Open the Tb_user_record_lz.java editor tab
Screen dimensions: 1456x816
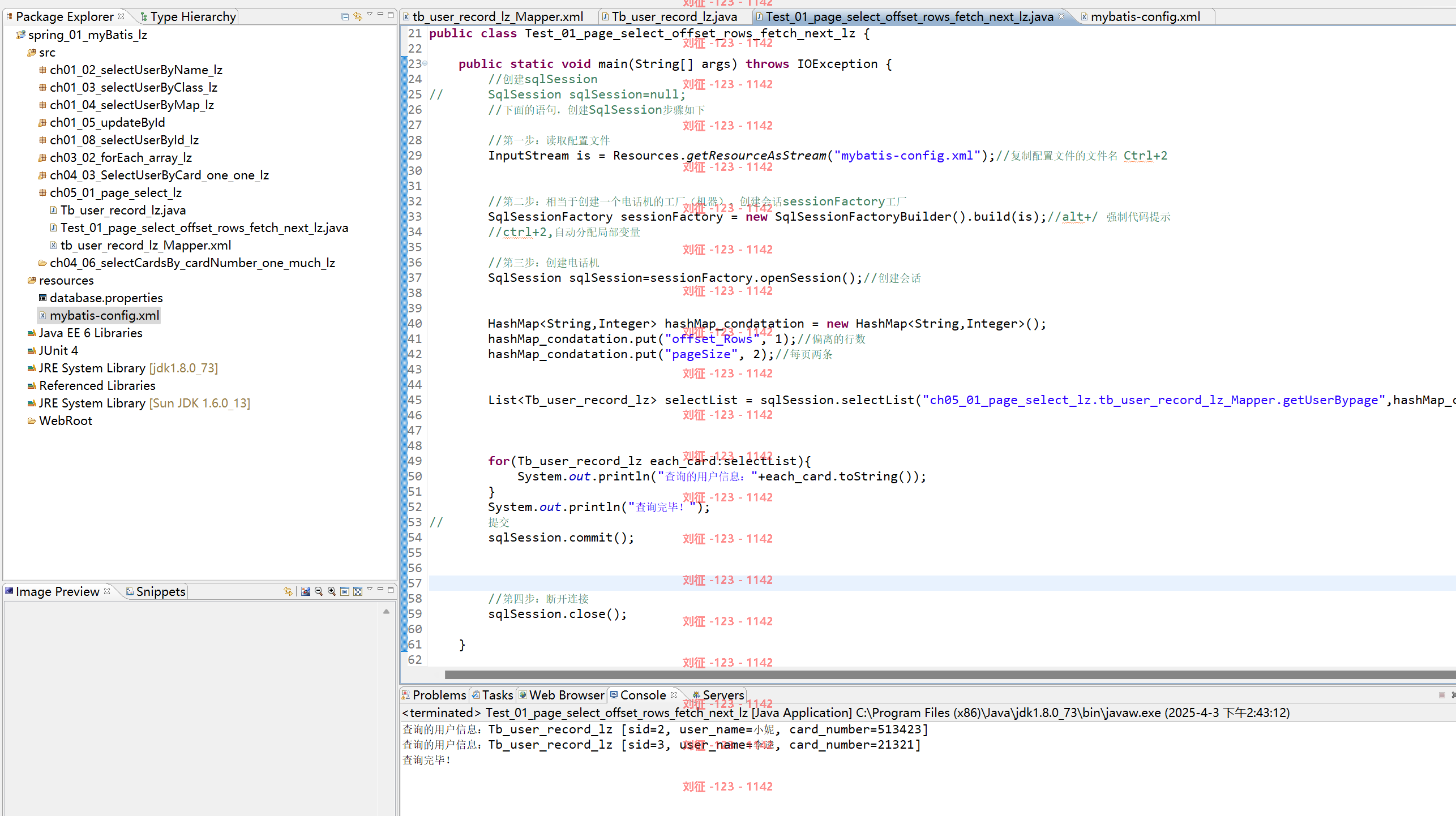(670, 17)
